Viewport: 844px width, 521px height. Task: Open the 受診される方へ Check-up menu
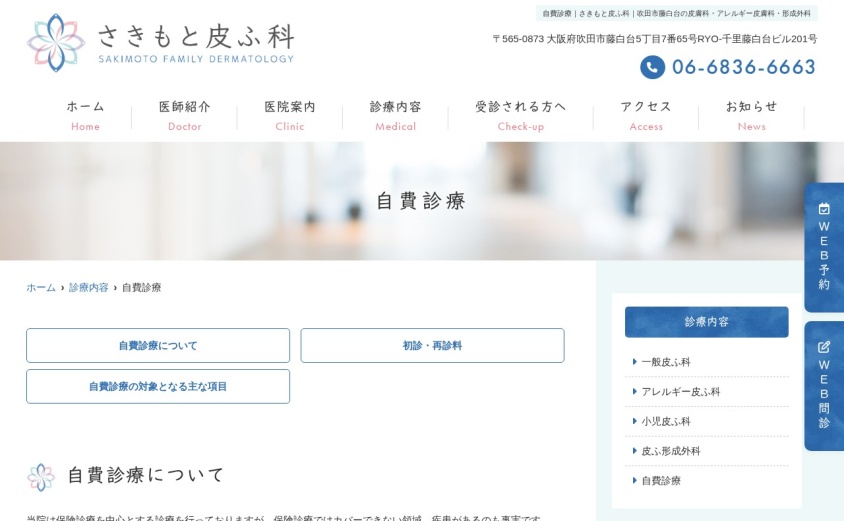(x=521, y=116)
